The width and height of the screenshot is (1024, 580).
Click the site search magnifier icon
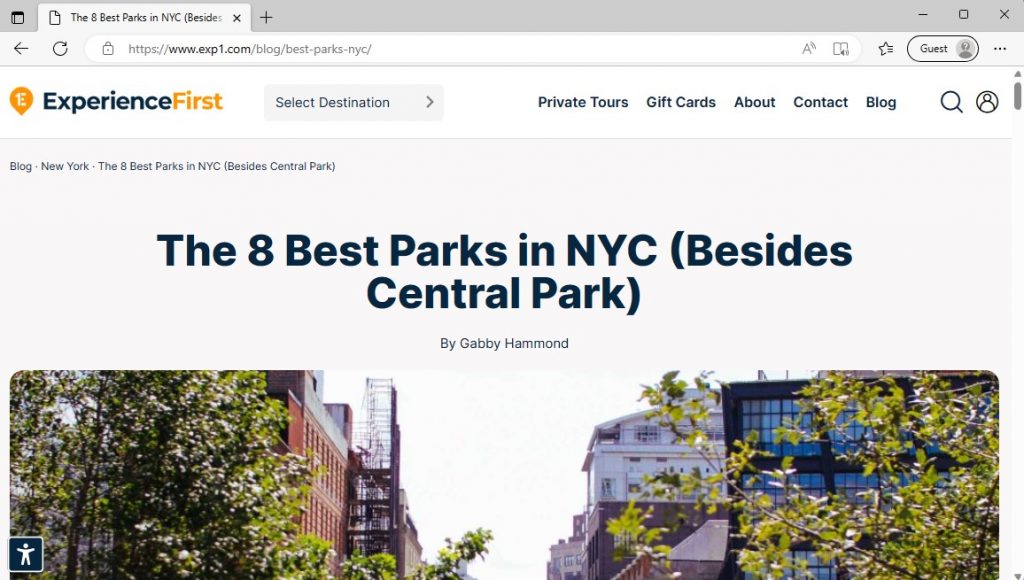(x=951, y=102)
